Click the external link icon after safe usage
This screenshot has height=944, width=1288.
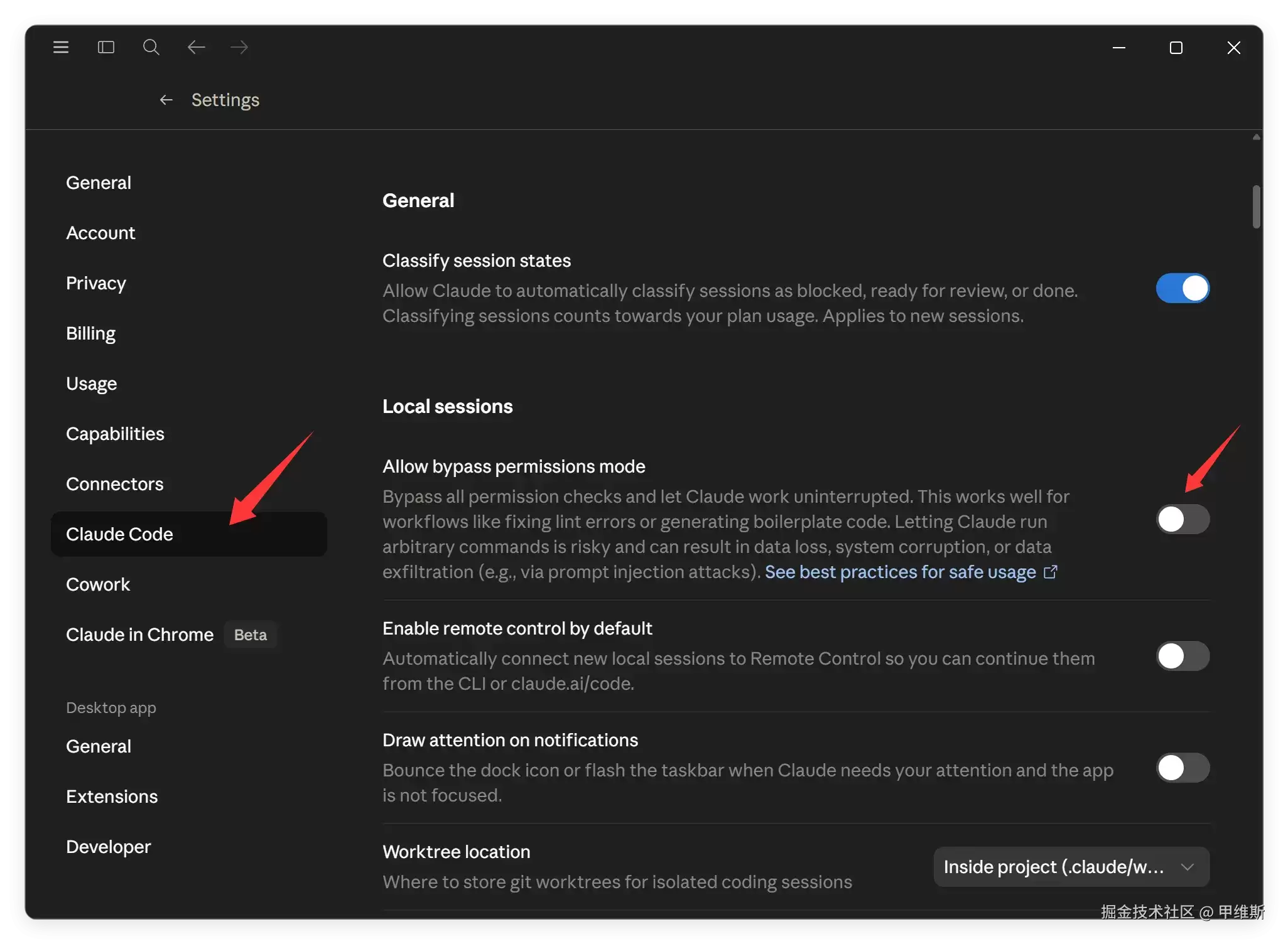[x=1051, y=572]
